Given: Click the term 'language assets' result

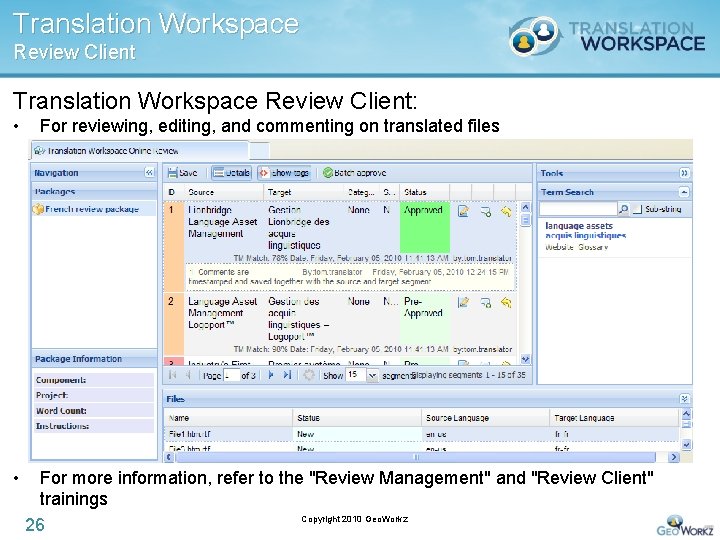Looking at the screenshot, I should [x=579, y=225].
